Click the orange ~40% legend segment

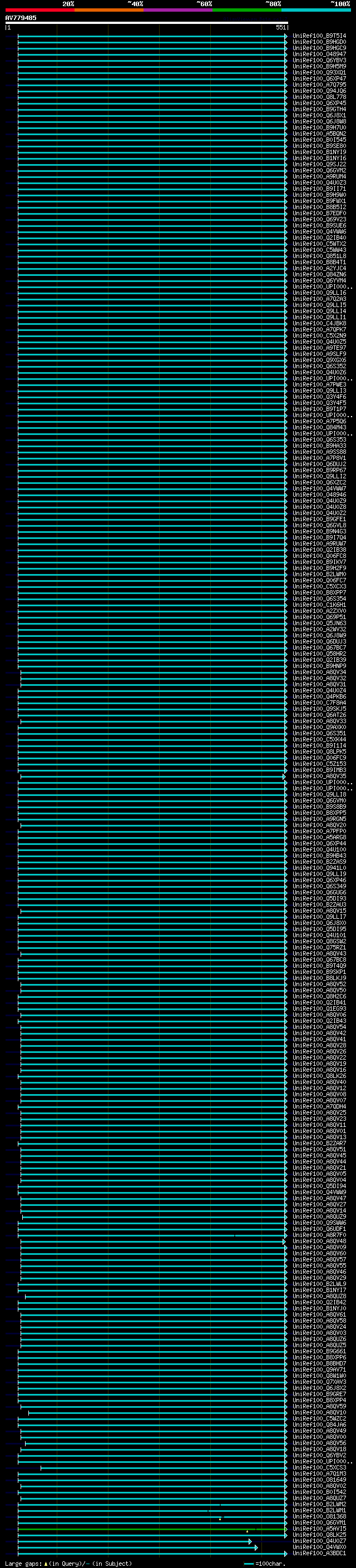pos(109,10)
